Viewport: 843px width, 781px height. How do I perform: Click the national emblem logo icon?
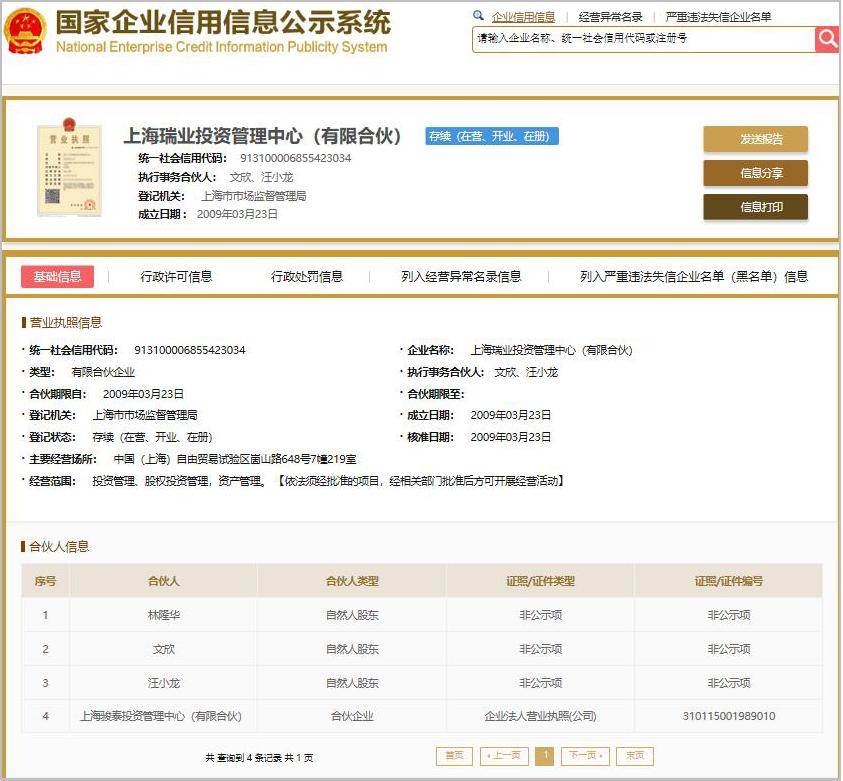click(x=25, y=30)
